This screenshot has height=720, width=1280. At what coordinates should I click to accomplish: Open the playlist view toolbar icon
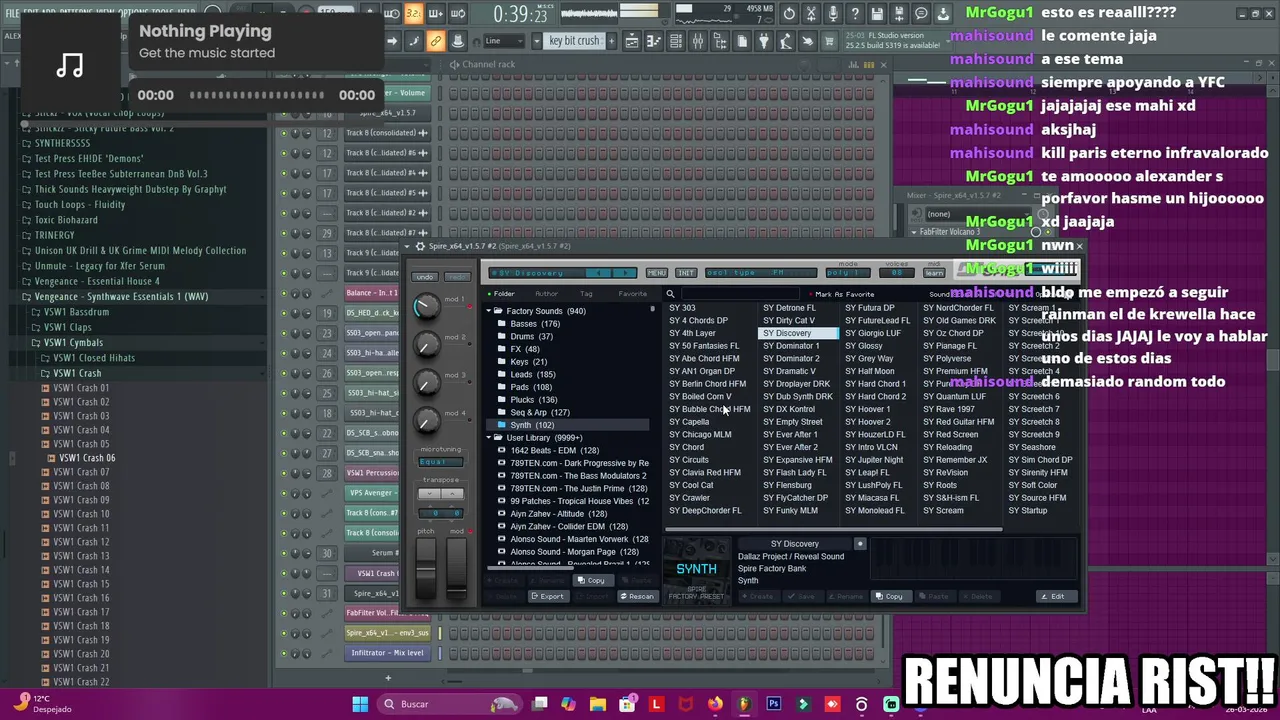tap(631, 41)
